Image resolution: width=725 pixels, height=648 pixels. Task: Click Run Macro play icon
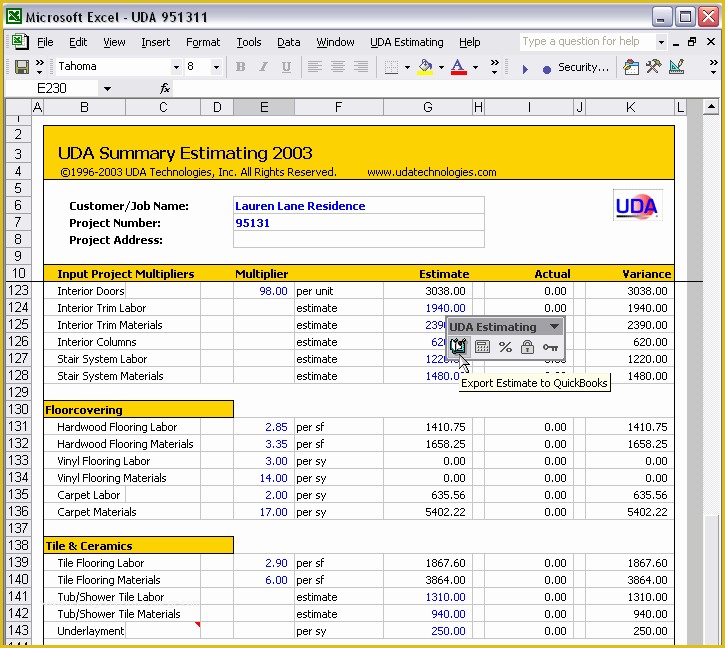(525, 69)
